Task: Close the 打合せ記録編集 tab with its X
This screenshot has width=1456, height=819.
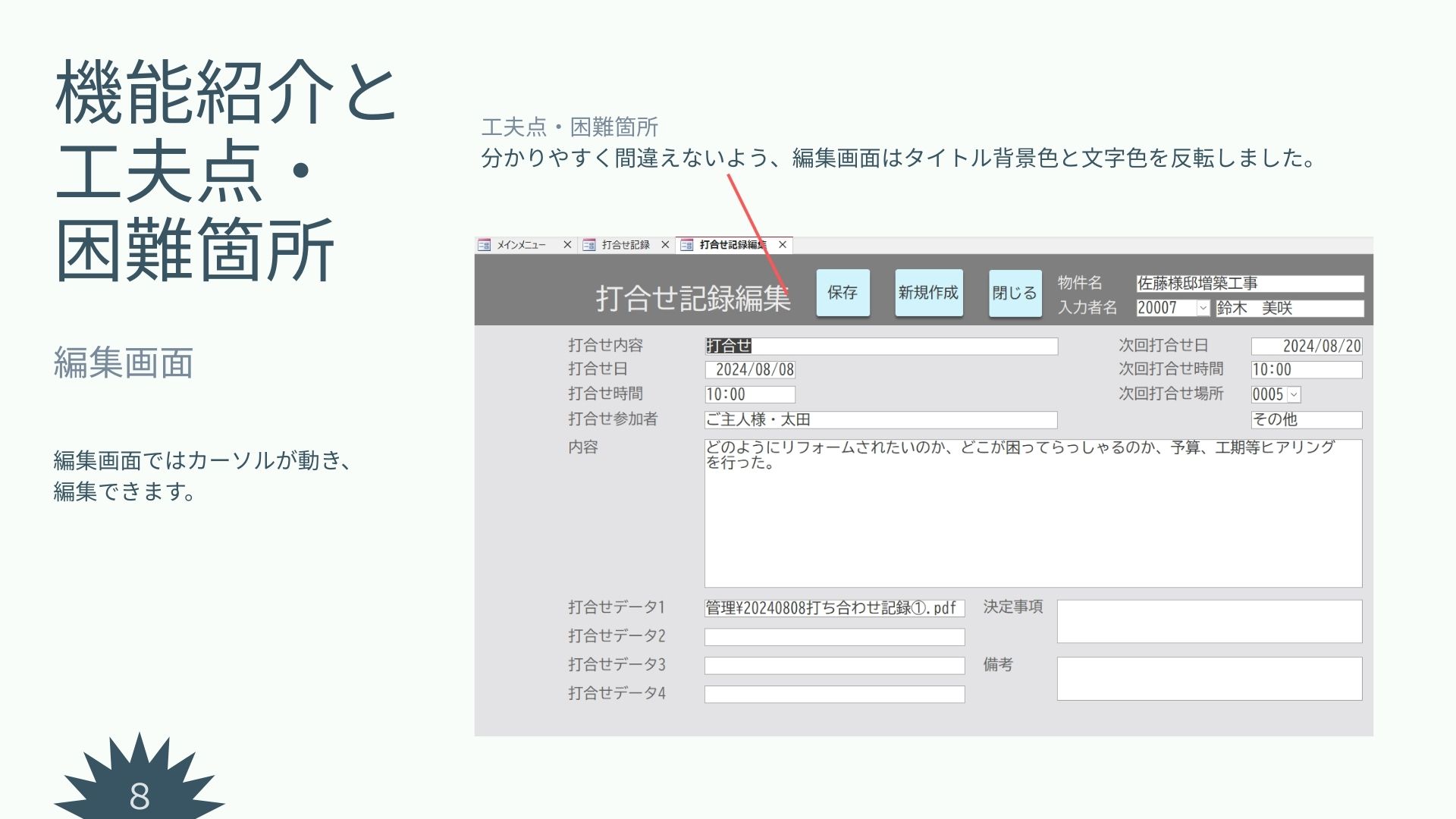Action: (x=783, y=245)
